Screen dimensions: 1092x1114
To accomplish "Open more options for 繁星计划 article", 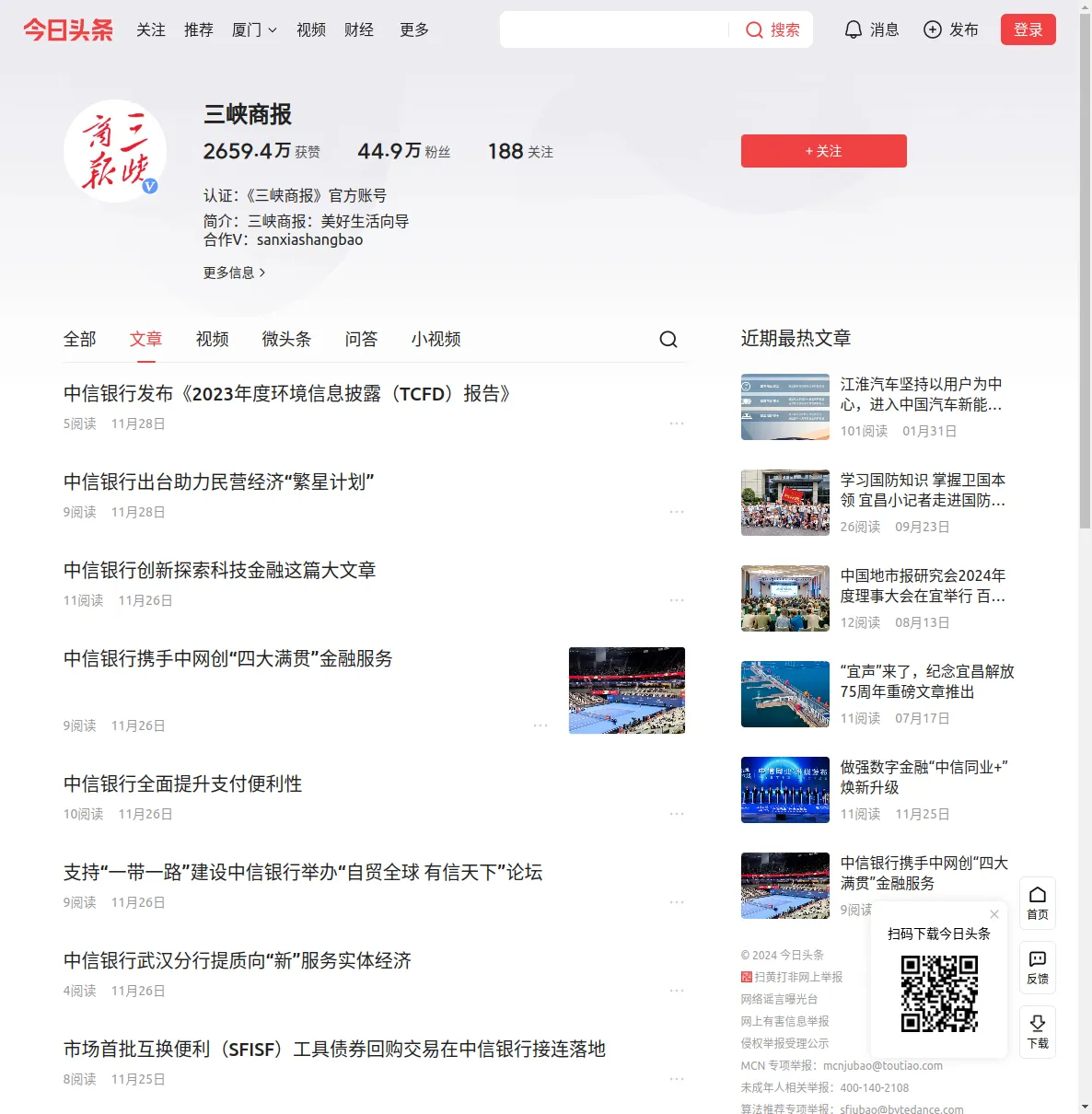I will (677, 512).
